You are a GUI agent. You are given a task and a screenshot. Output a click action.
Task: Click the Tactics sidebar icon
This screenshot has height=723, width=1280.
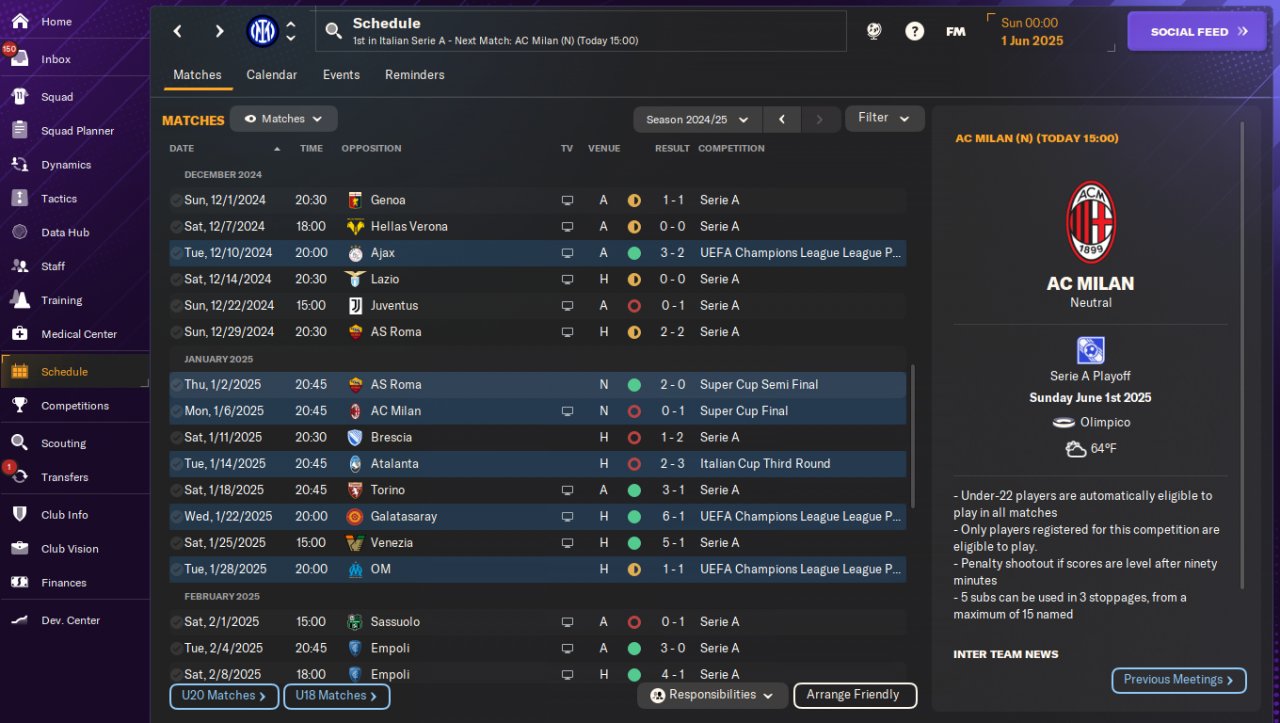(20, 198)
